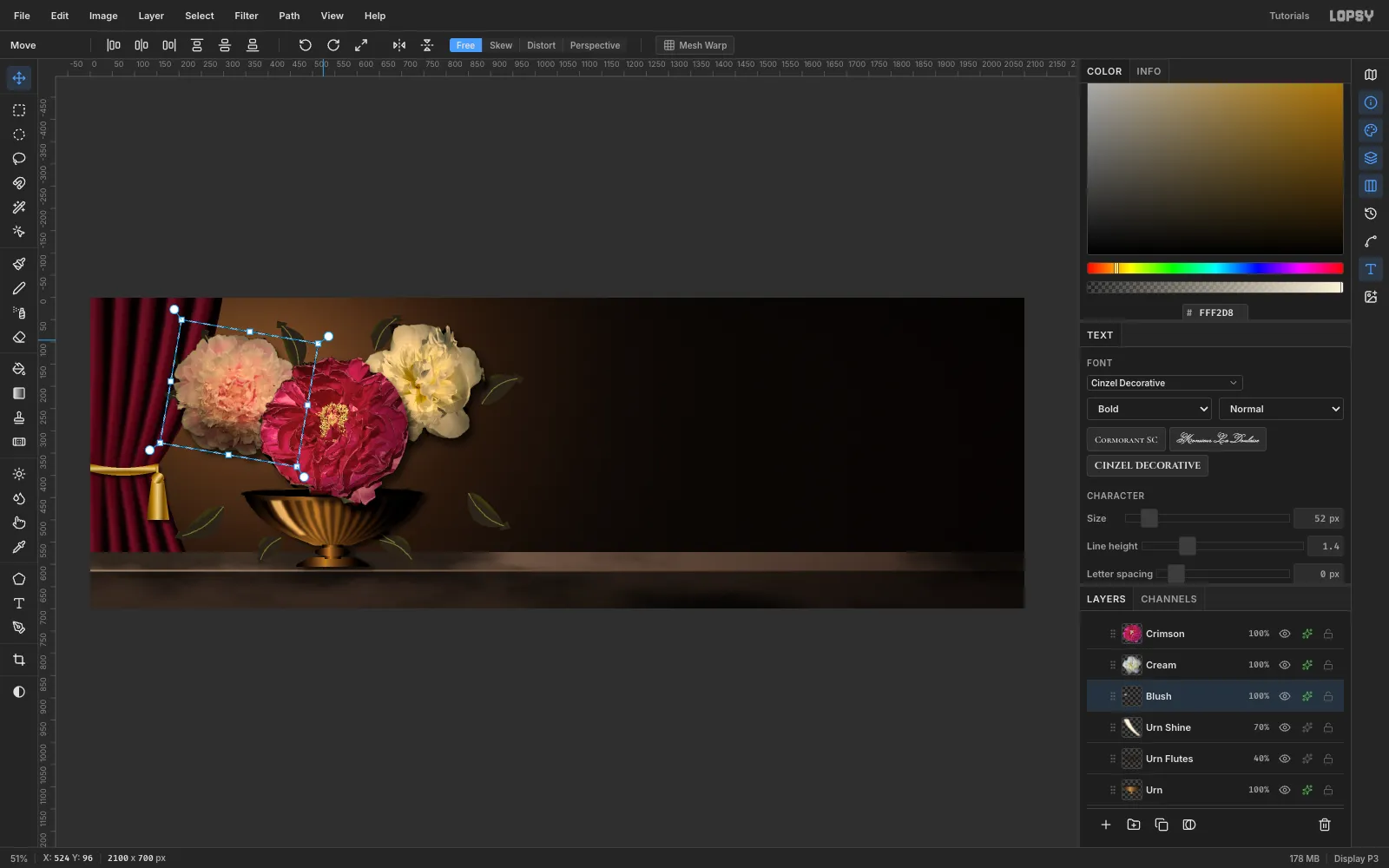Choose the Distort transform mode

tap(541, 45)
